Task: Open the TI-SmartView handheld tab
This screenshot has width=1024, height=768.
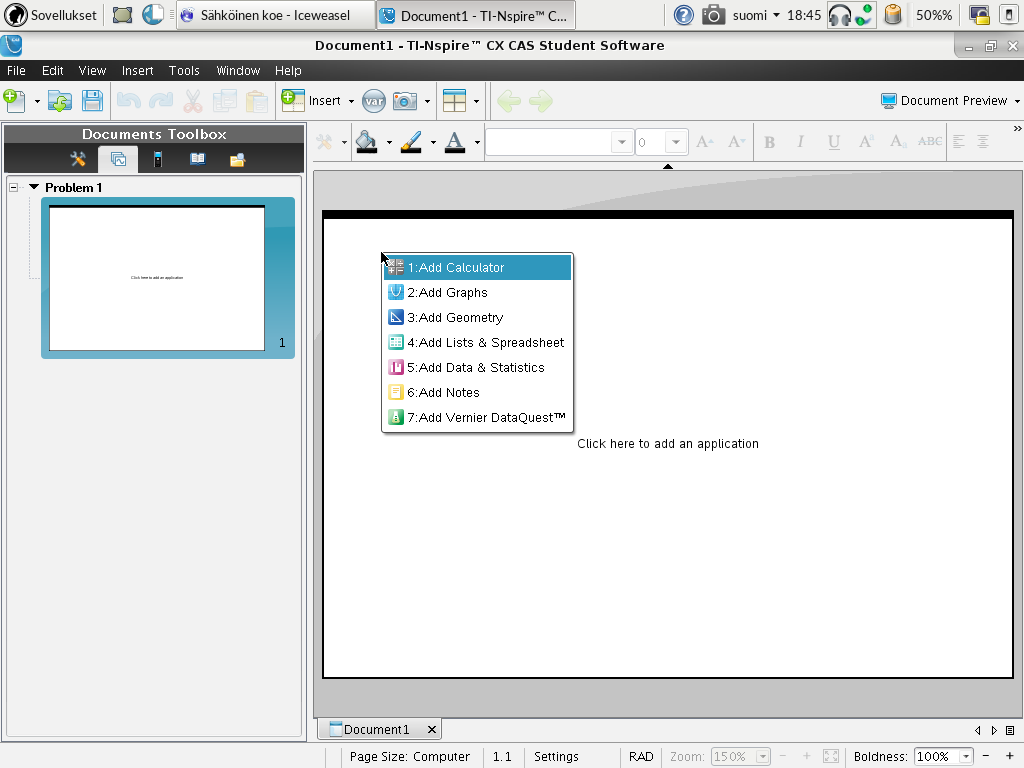Action: pyautogui.click(x=158, y=159)
